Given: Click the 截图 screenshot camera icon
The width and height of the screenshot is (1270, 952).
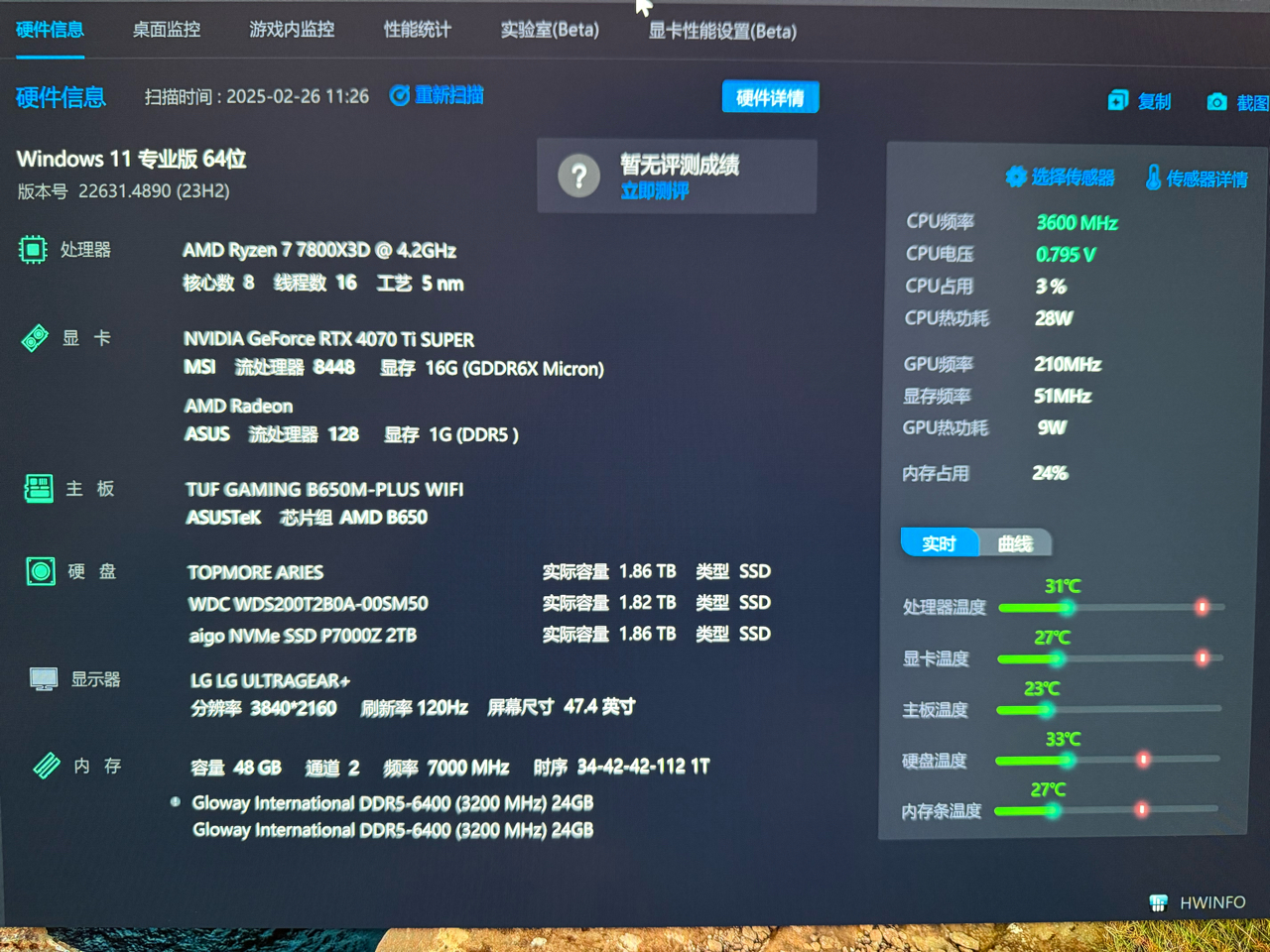Looking at the screenshot, I should (1215, 100).
